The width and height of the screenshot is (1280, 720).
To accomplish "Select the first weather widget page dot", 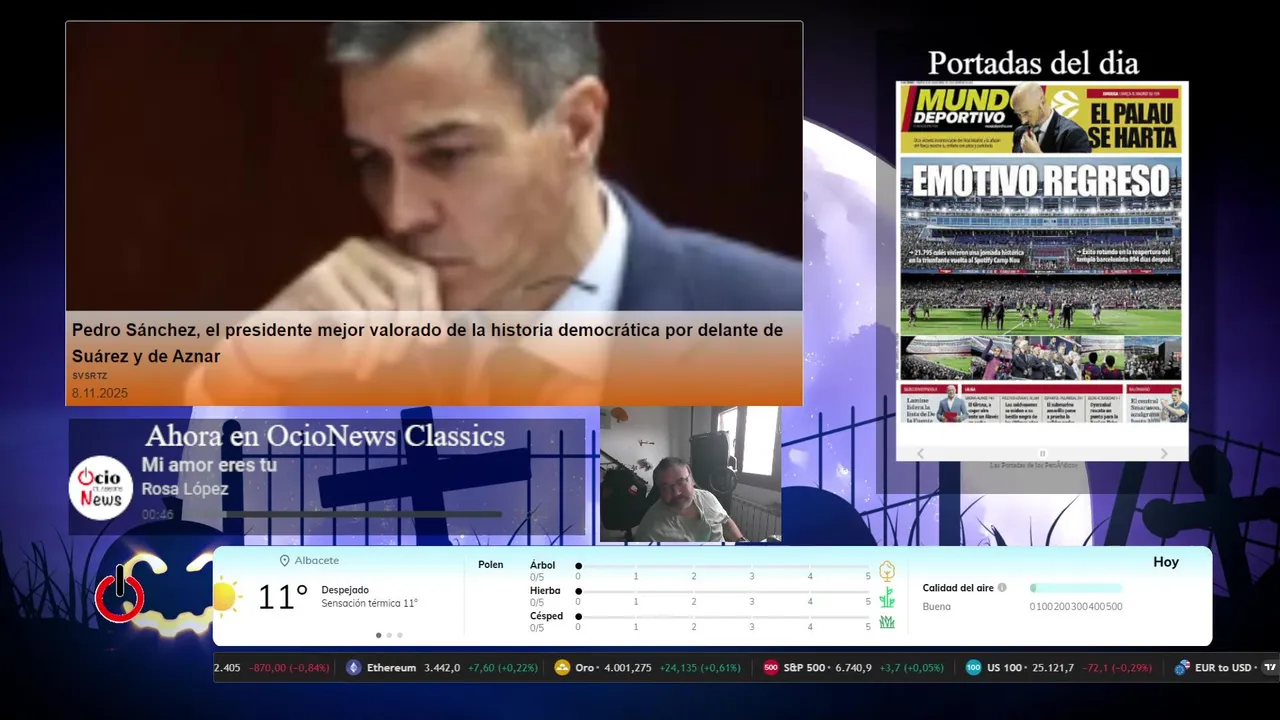I will 378,635.
